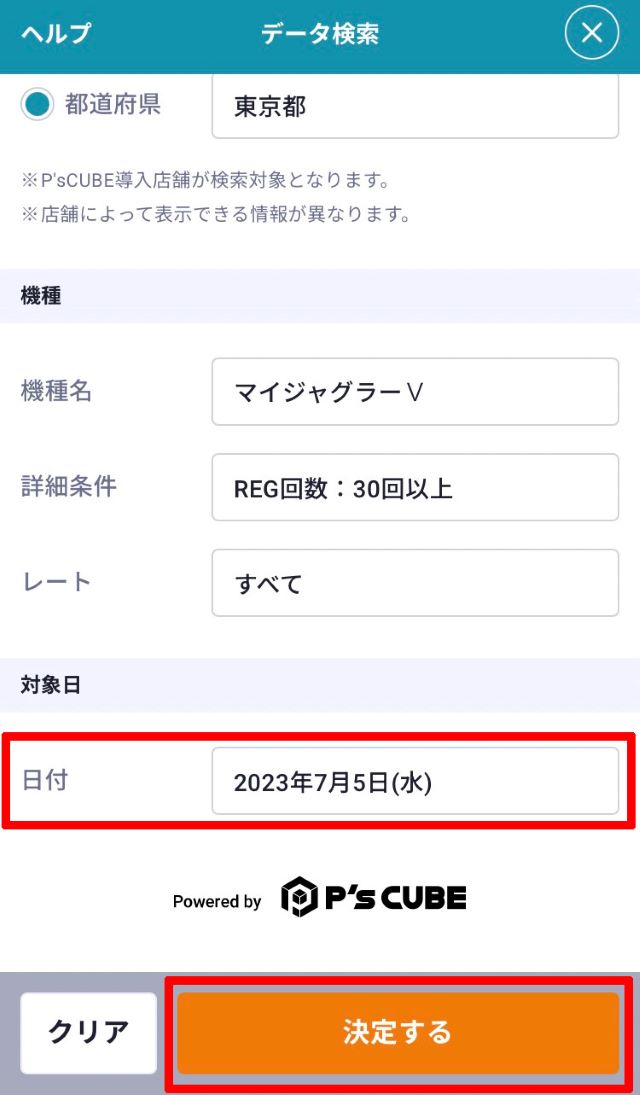The width and height of the screenshot is (640, 1095).
Task: Confirm search with 決定する button
Action: pyautogui.click(x=398, y=1033)
